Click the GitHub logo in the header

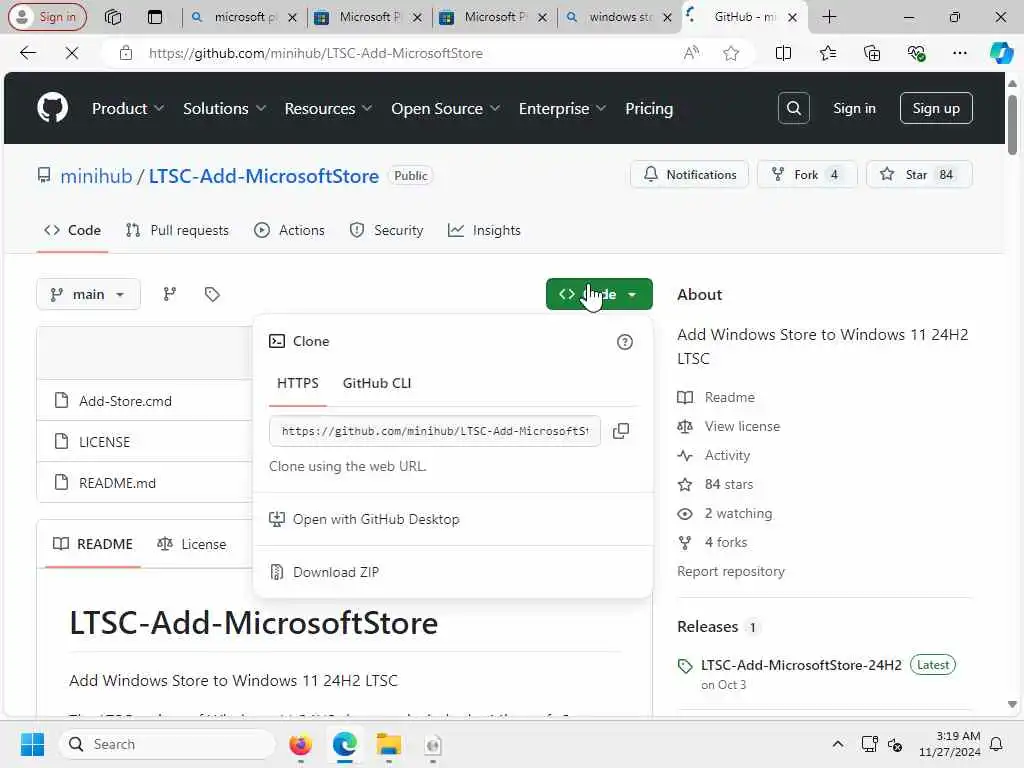(52, 108)
